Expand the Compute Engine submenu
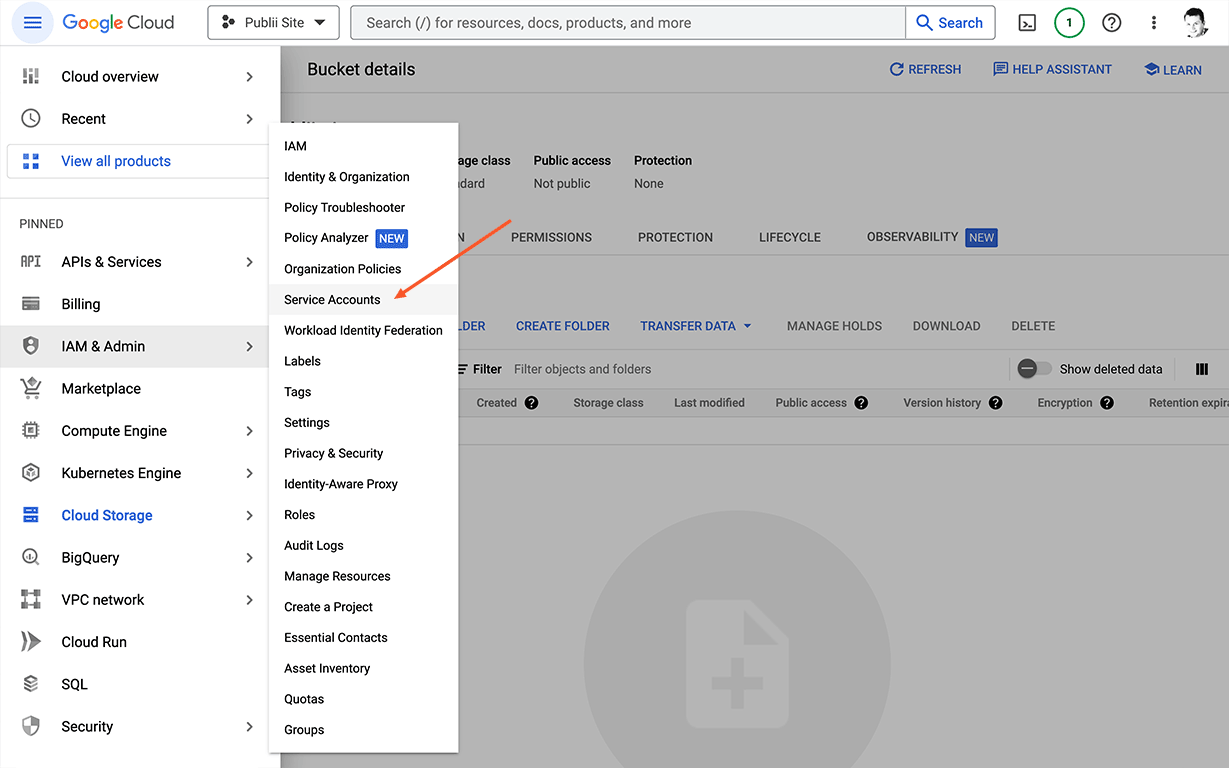Screen dimensions: 1229x768 [249, 431]
